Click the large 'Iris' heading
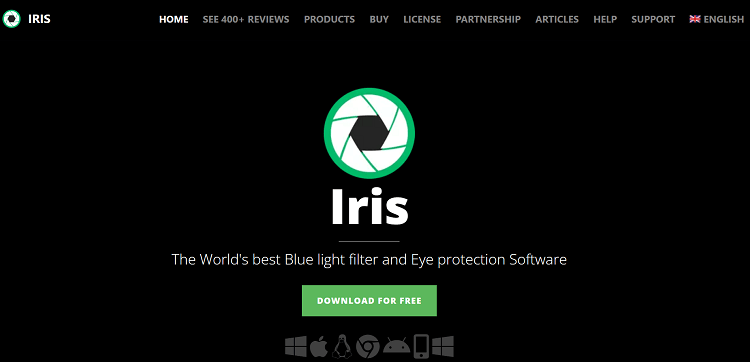The width and height of the screenshot is (750, 362). pyautogui.click(x=370, y=206)
